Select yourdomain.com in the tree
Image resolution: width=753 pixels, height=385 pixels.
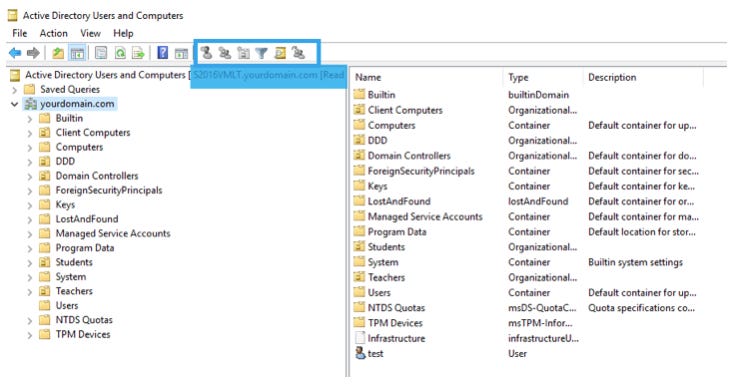(77, 104)
